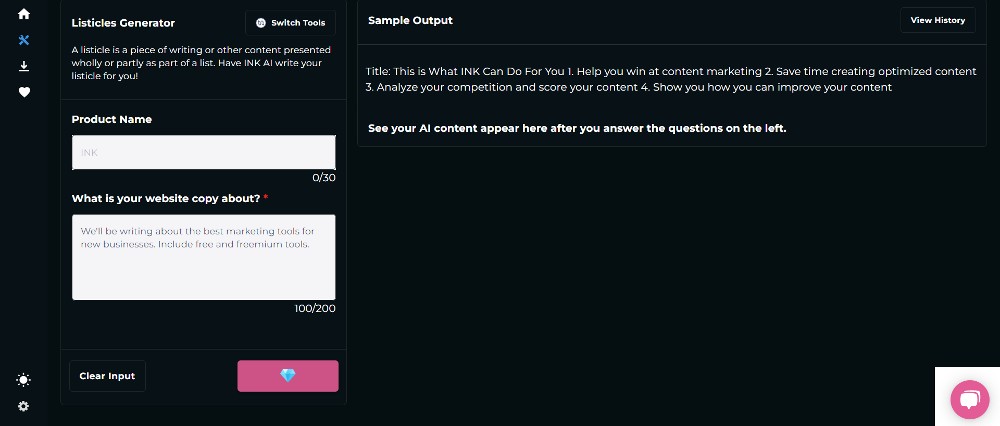Click the Listicles Generator heading
Viewport: 1000px width, 426px height.
123,23
